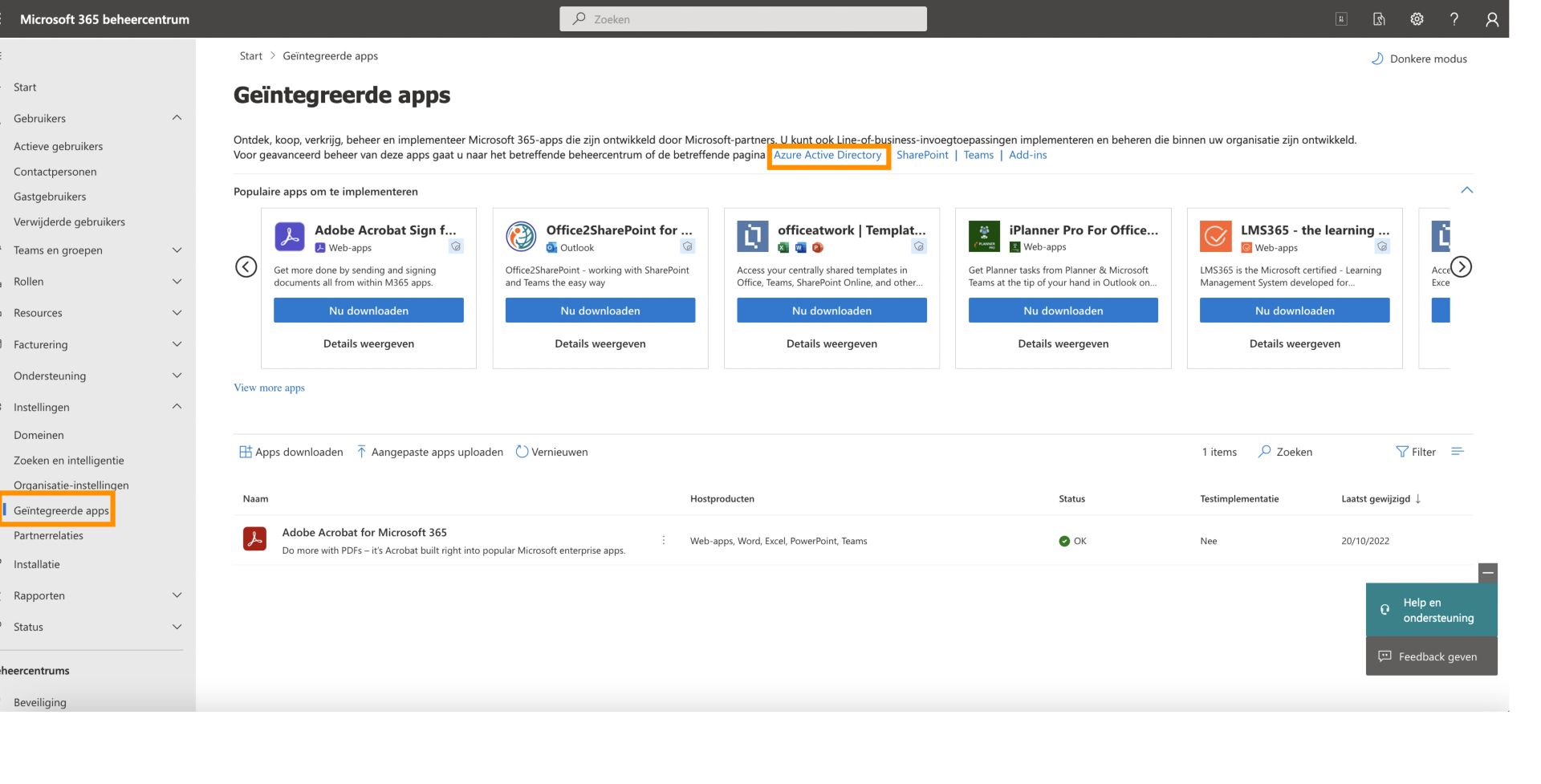Open view options list icon next to Filter
1541x784 pixels.
(1458, 452)
